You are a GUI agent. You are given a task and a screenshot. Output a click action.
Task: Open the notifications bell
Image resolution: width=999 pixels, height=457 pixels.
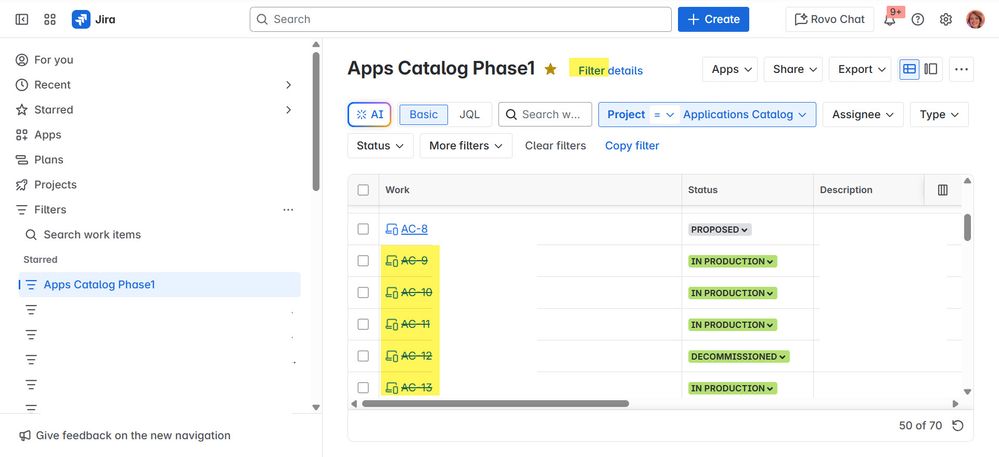(889, 19)
